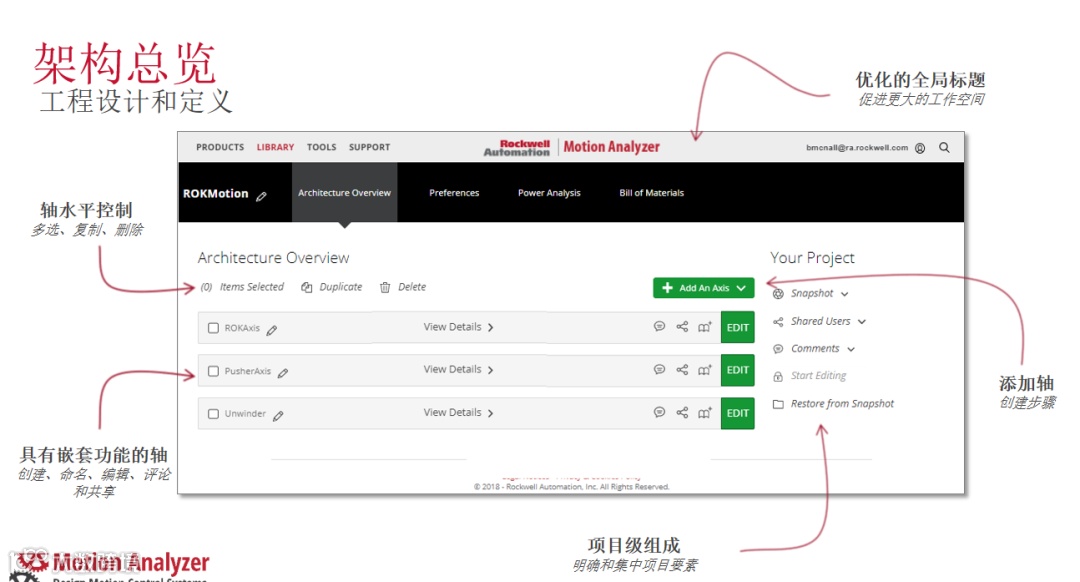Click EDIT button for ROKAxis
Screen dimensions: 1080x582
738,327
